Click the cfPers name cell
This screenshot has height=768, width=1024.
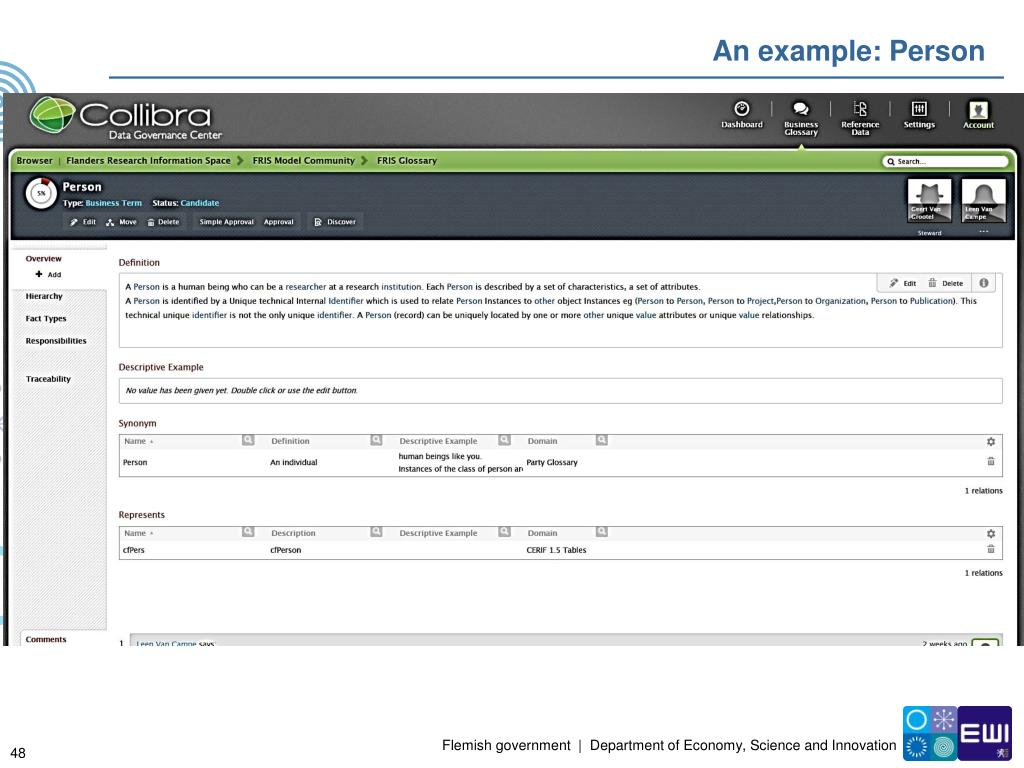134,550
